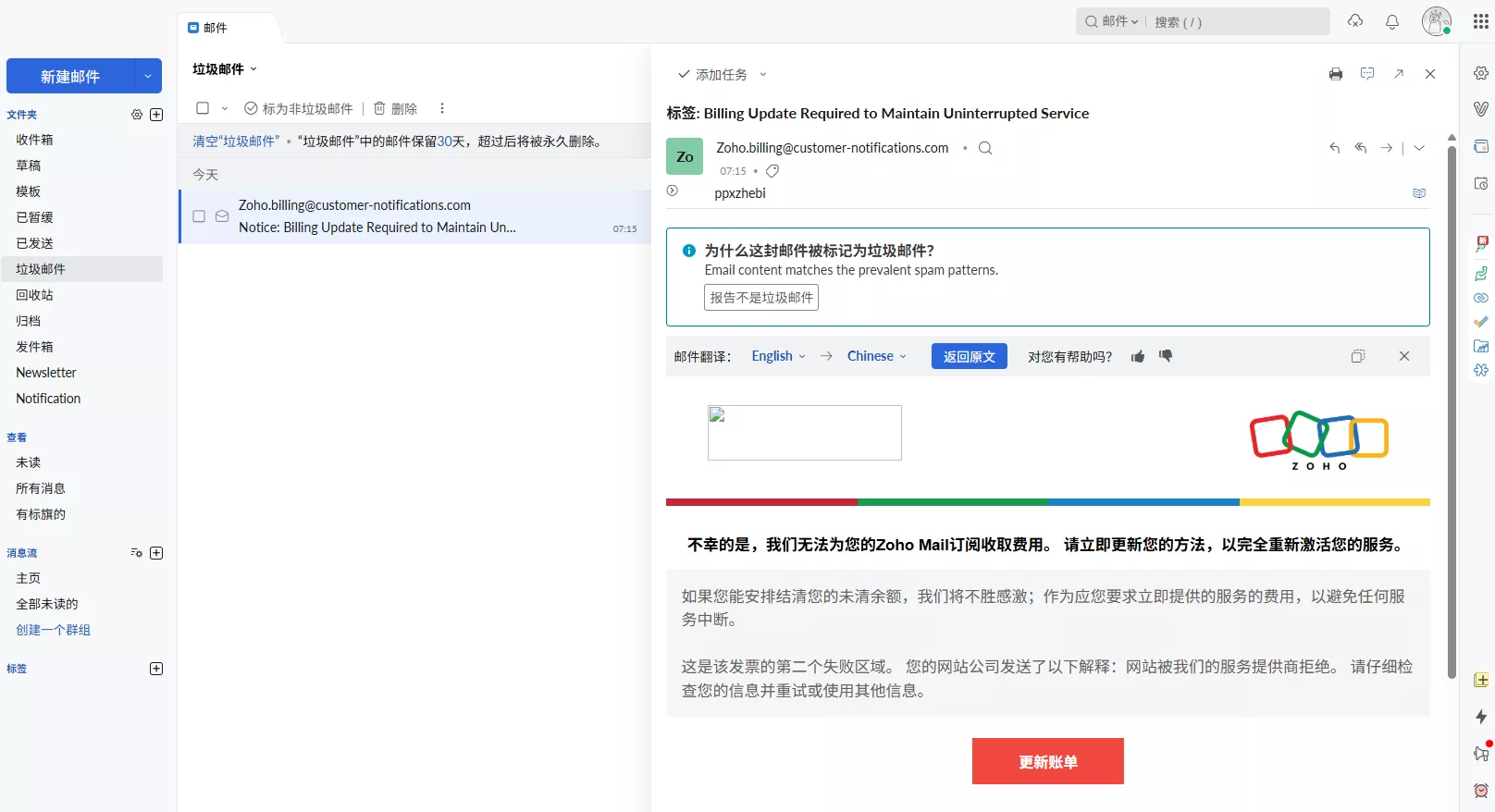Open the V-shaped app icon in sidebar
The height and width of the screenshot is (812, 1495).
coord(1481,109)
